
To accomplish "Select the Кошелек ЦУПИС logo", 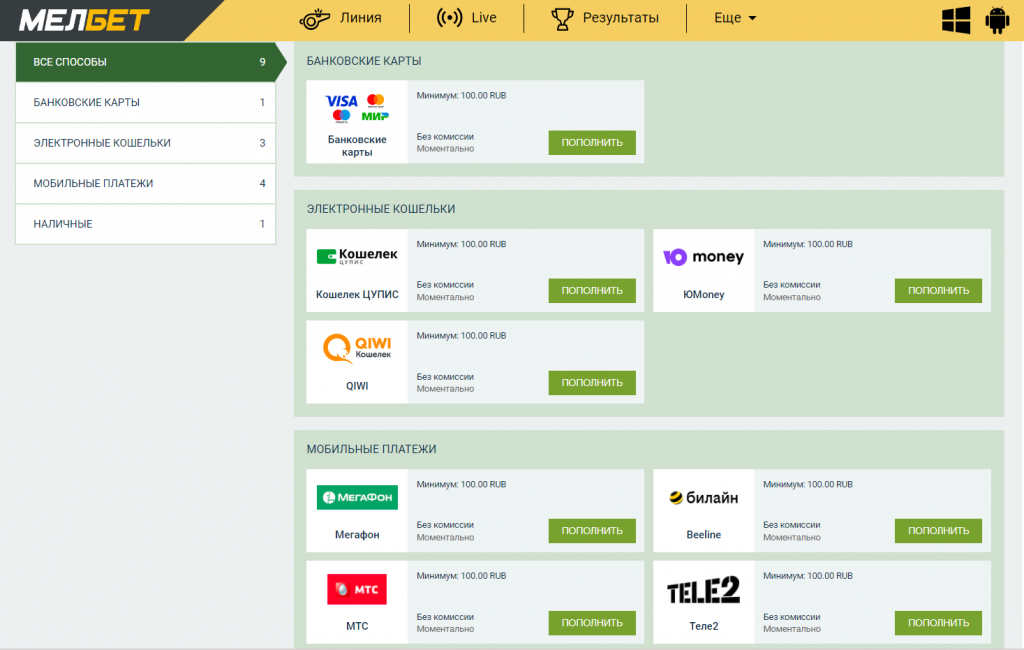I will tap(357, 256).
